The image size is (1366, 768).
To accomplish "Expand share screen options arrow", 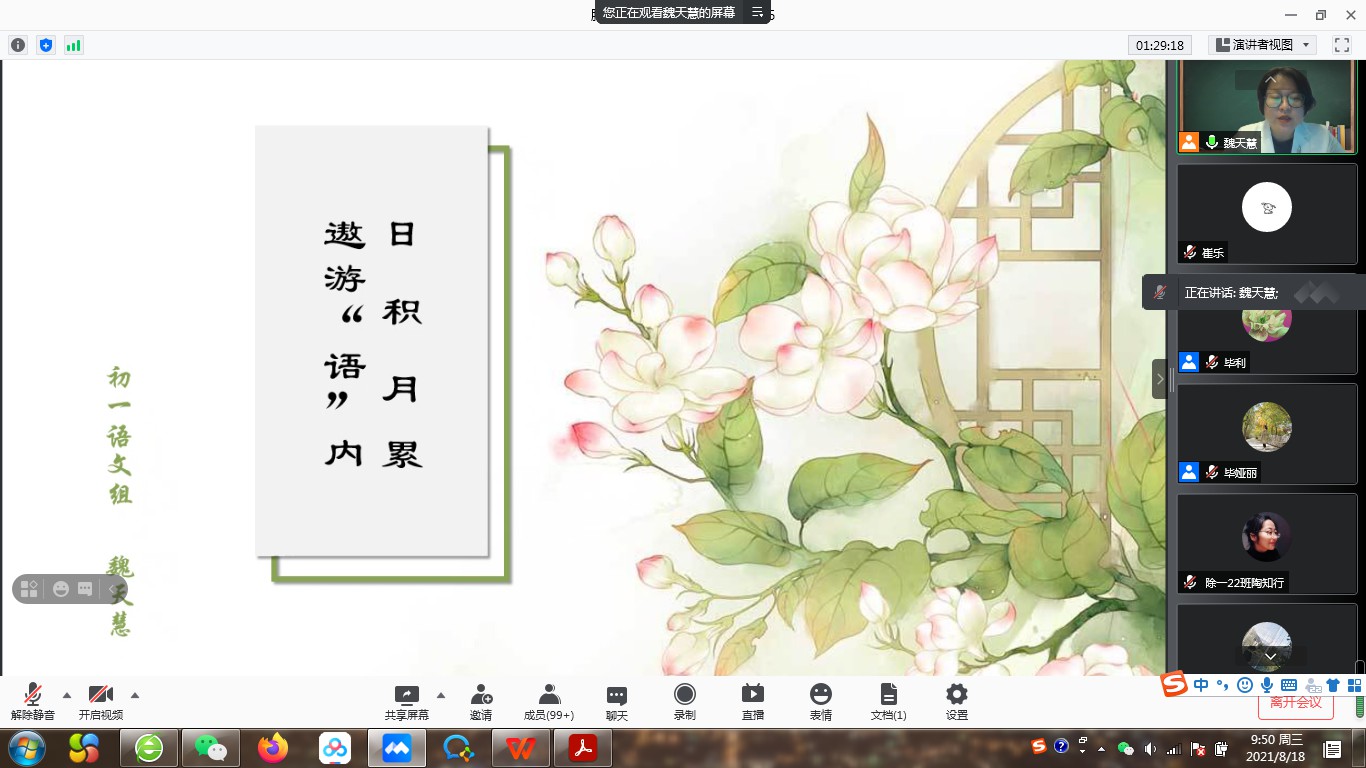I will (x=441, y=695).
